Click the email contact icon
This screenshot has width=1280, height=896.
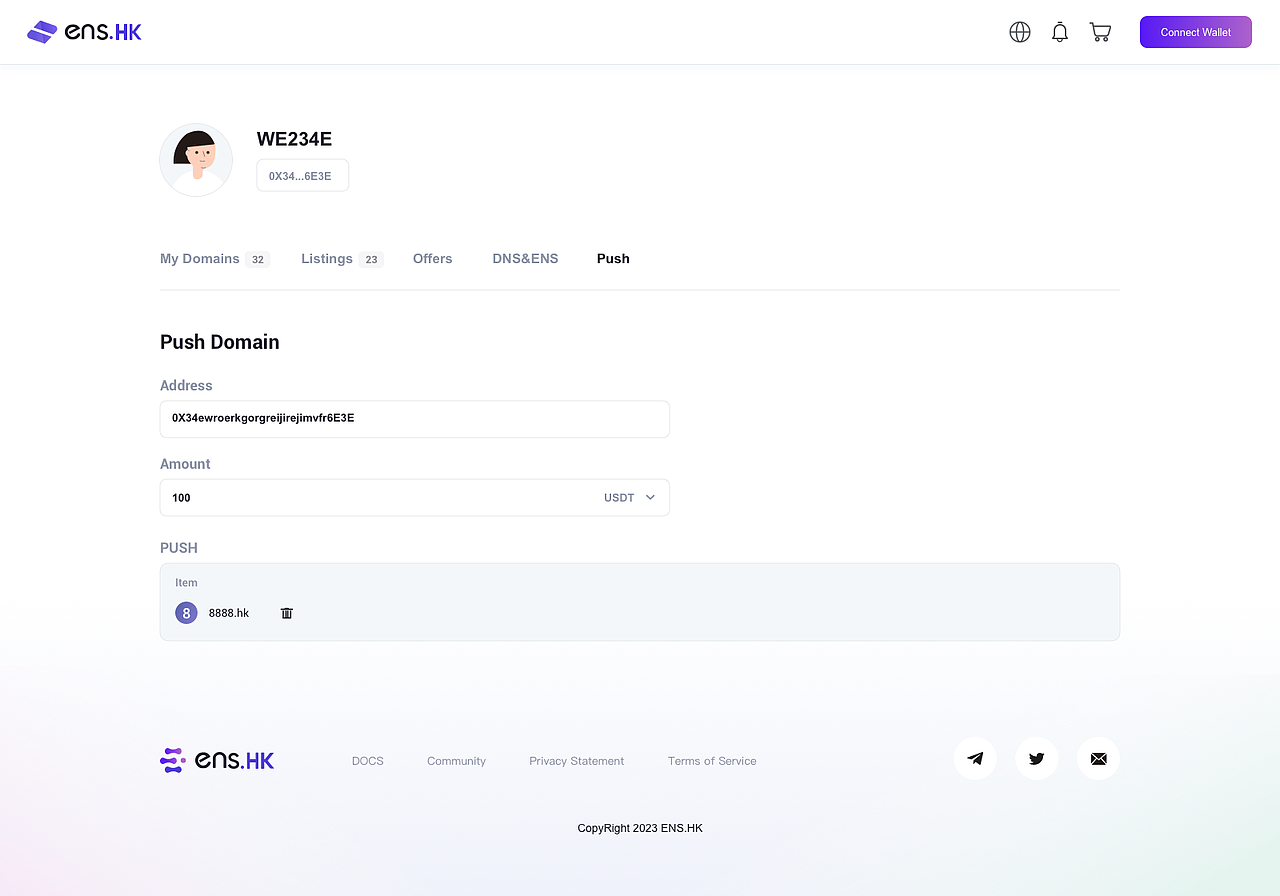[x=1098, y=759]
